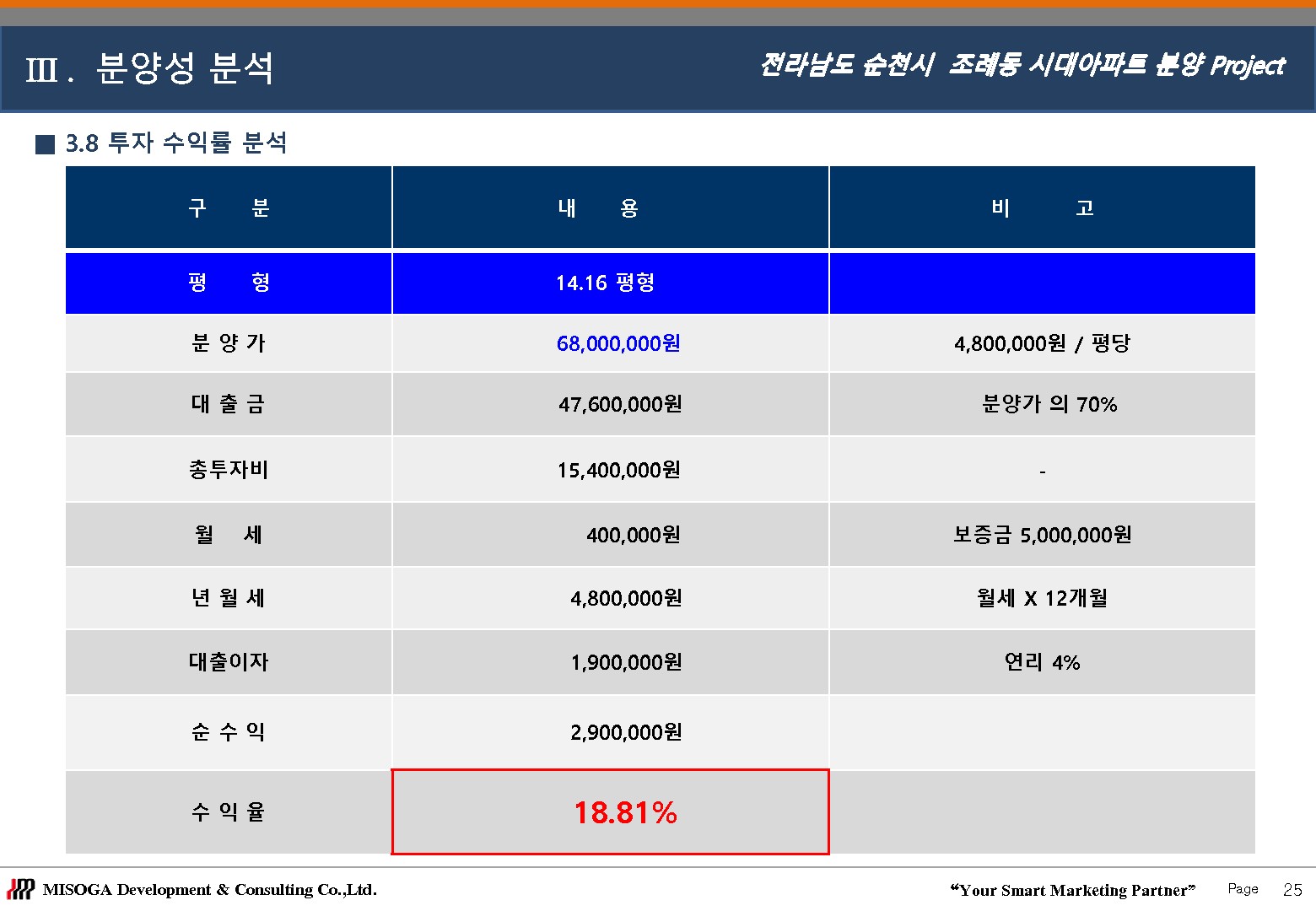This screenshot has height=911, width=1316.
Task: Click the '수 익 율' row label
Action: click(x=229, y=811)
